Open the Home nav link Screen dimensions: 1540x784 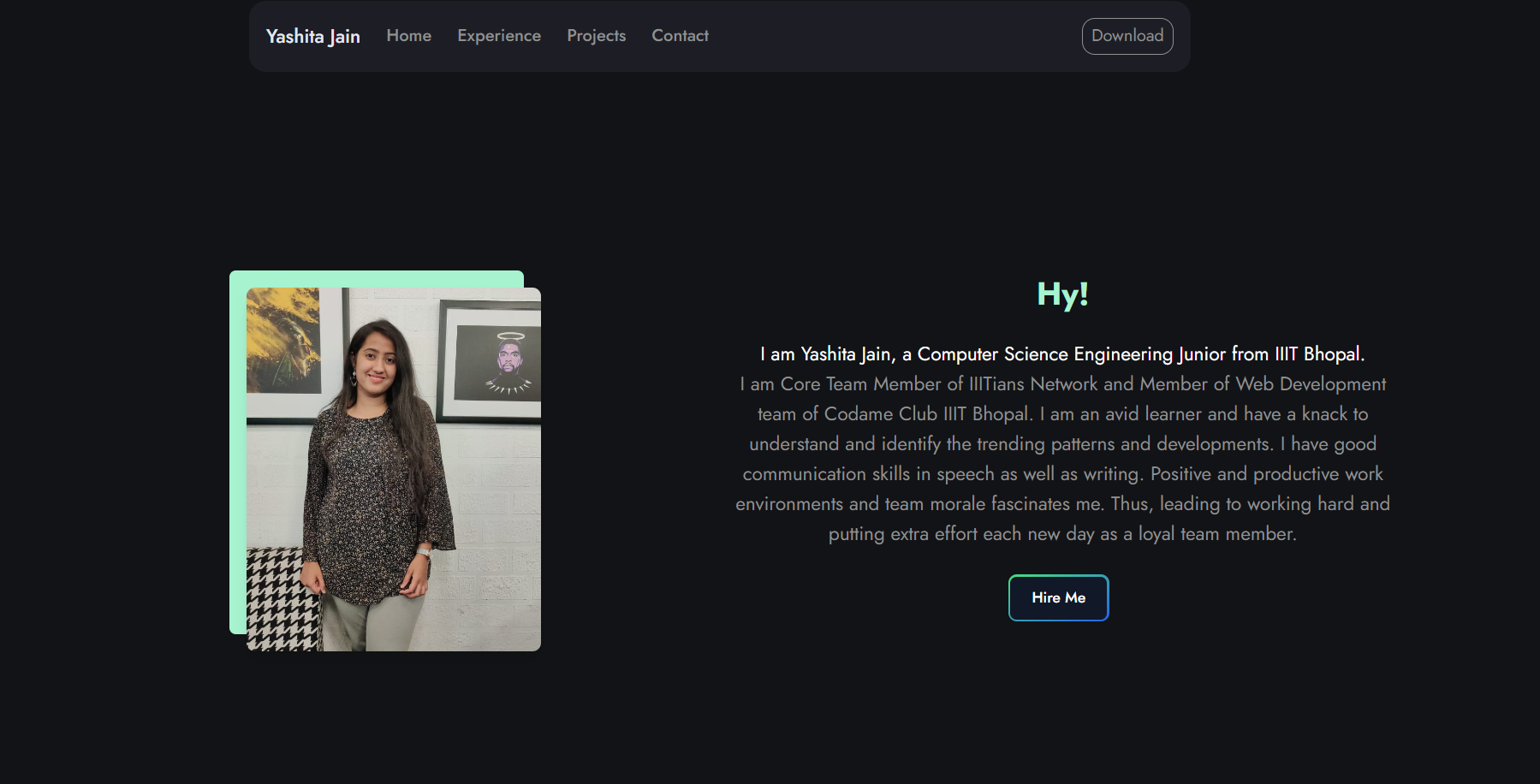[408, 36]
